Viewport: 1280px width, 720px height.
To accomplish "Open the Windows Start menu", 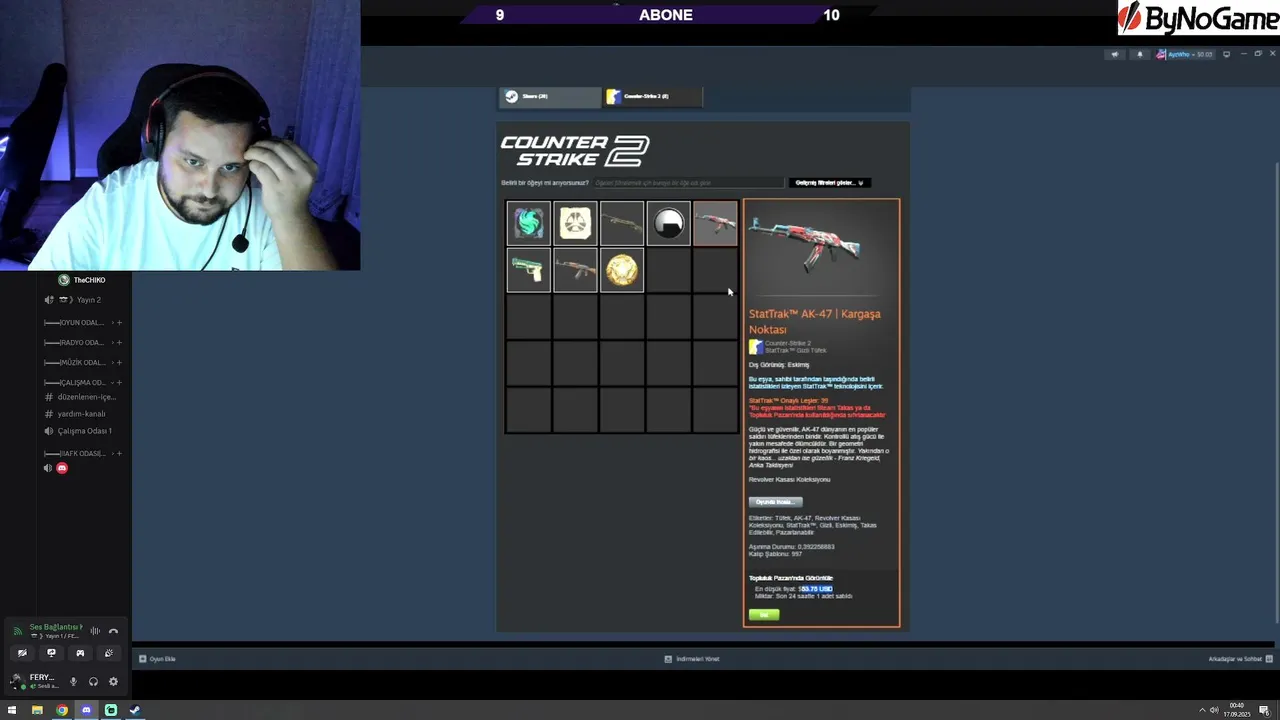I will click(12, 710).
